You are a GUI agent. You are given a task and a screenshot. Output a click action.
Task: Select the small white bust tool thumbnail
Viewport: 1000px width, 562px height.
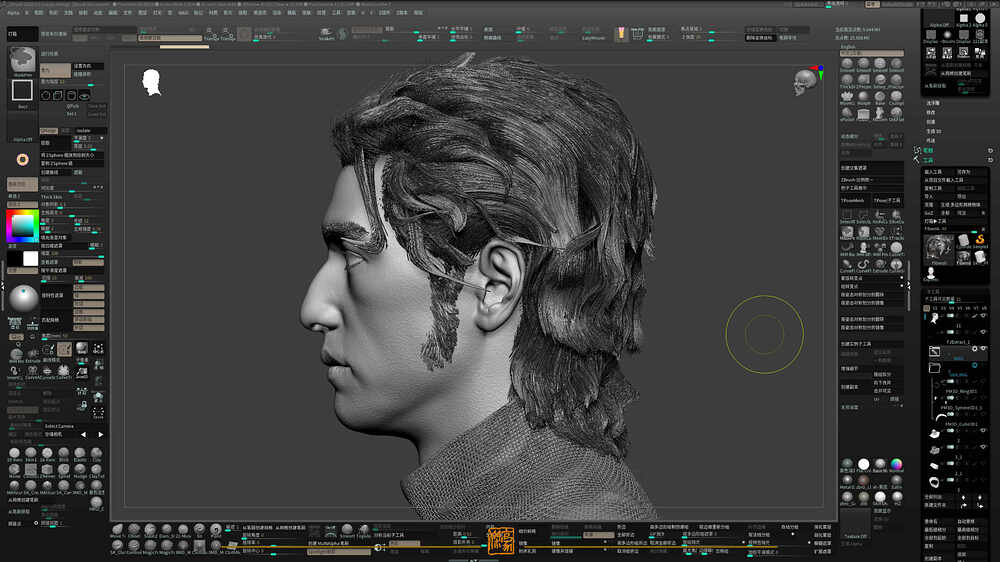pos(931,274)
